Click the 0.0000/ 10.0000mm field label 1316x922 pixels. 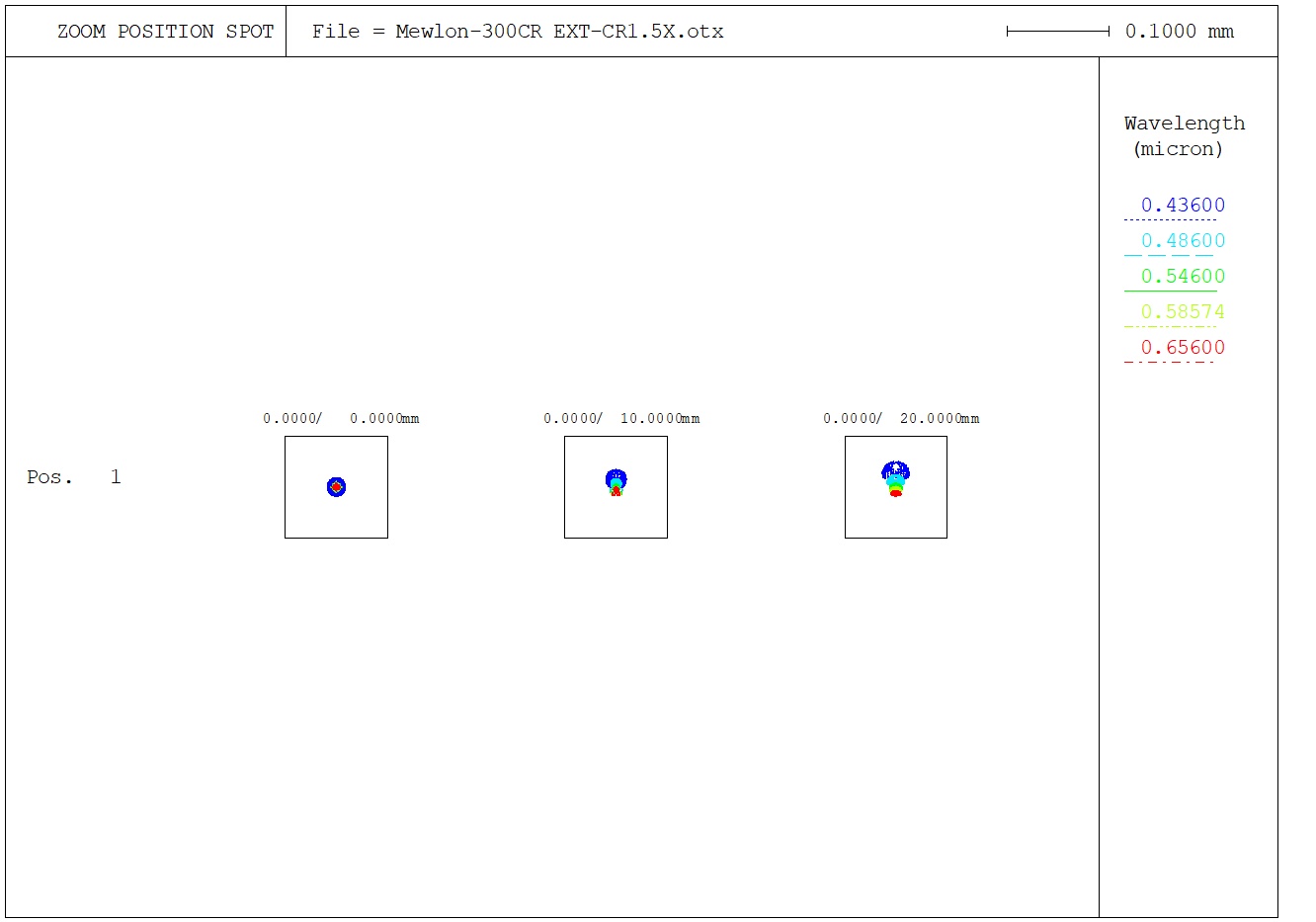621,419
